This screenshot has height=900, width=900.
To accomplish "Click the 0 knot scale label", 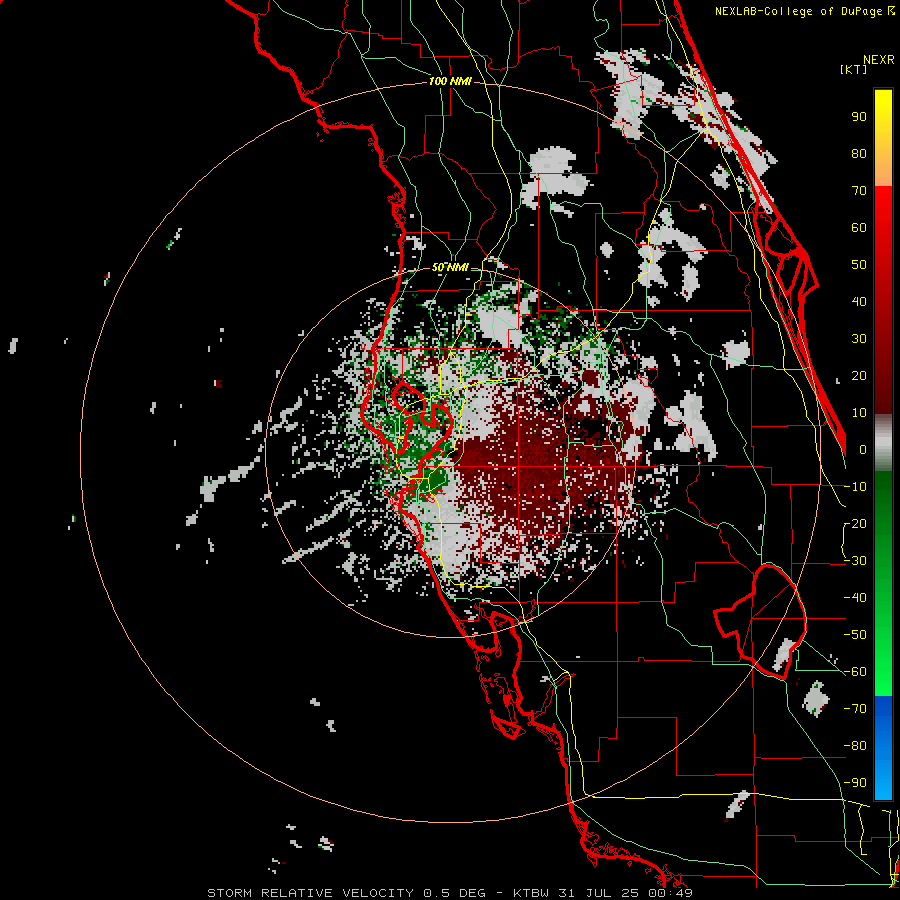I will click(862, 449).
